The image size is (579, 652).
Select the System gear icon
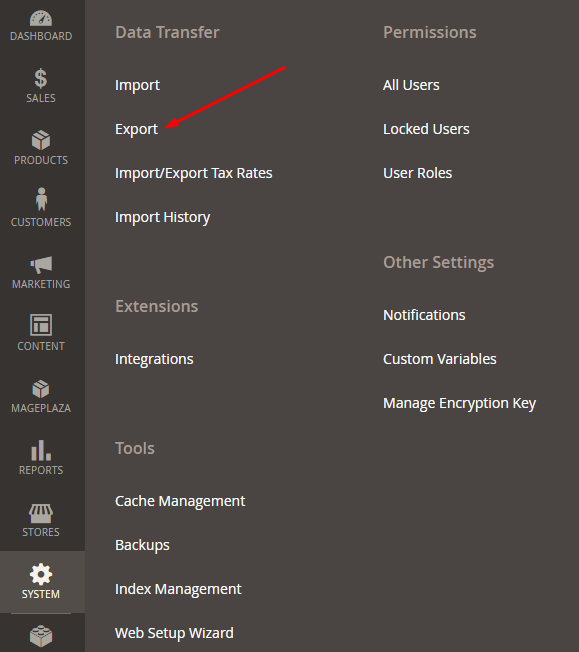pos(41,574)
